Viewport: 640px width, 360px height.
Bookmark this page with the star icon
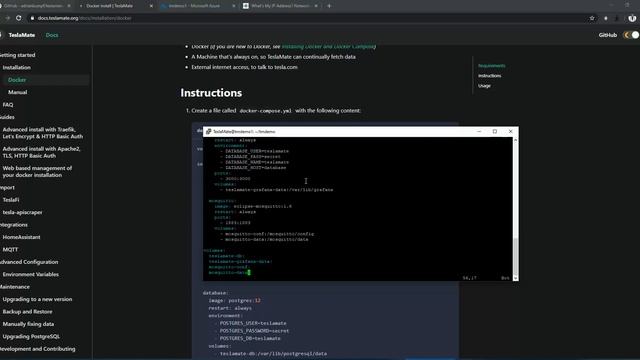pos(592,18)
